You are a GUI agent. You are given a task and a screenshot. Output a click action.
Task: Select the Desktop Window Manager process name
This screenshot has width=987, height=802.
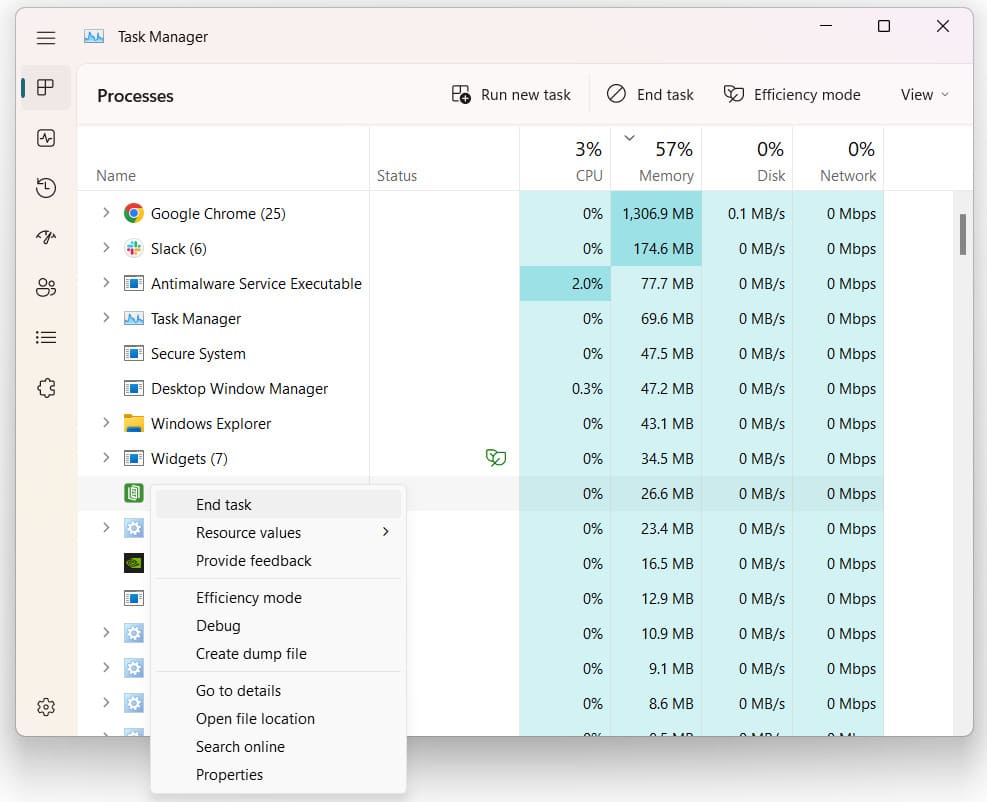point(239,389)
